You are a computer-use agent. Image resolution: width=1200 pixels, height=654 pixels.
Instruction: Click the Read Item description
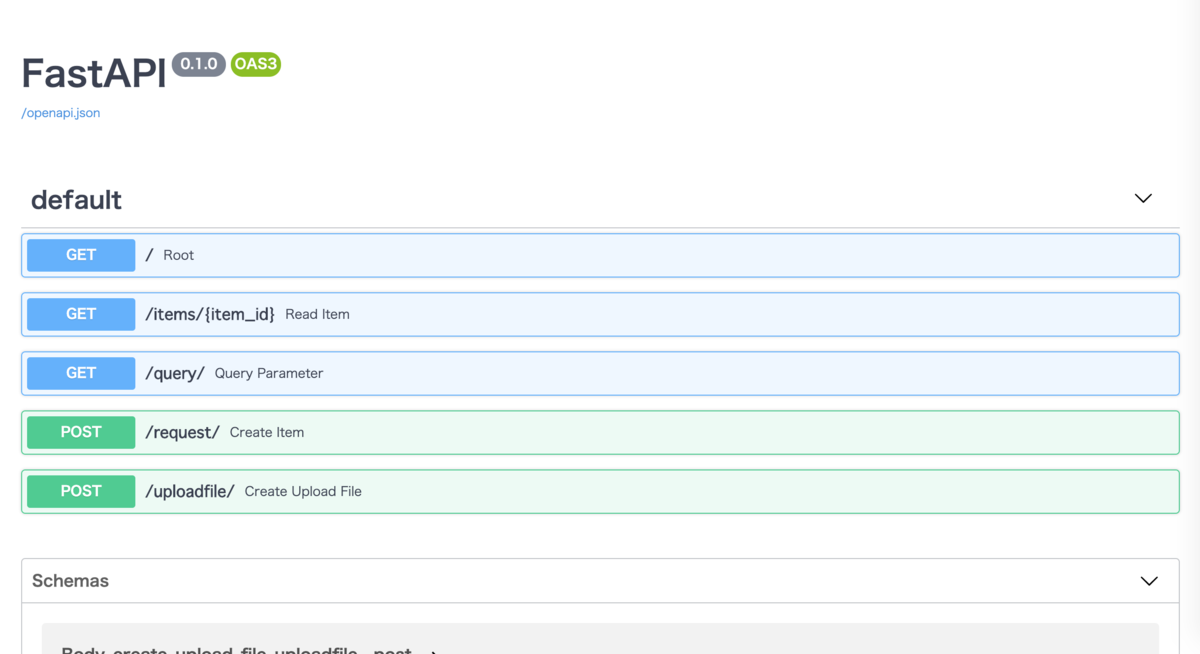(x=317, y=314)
